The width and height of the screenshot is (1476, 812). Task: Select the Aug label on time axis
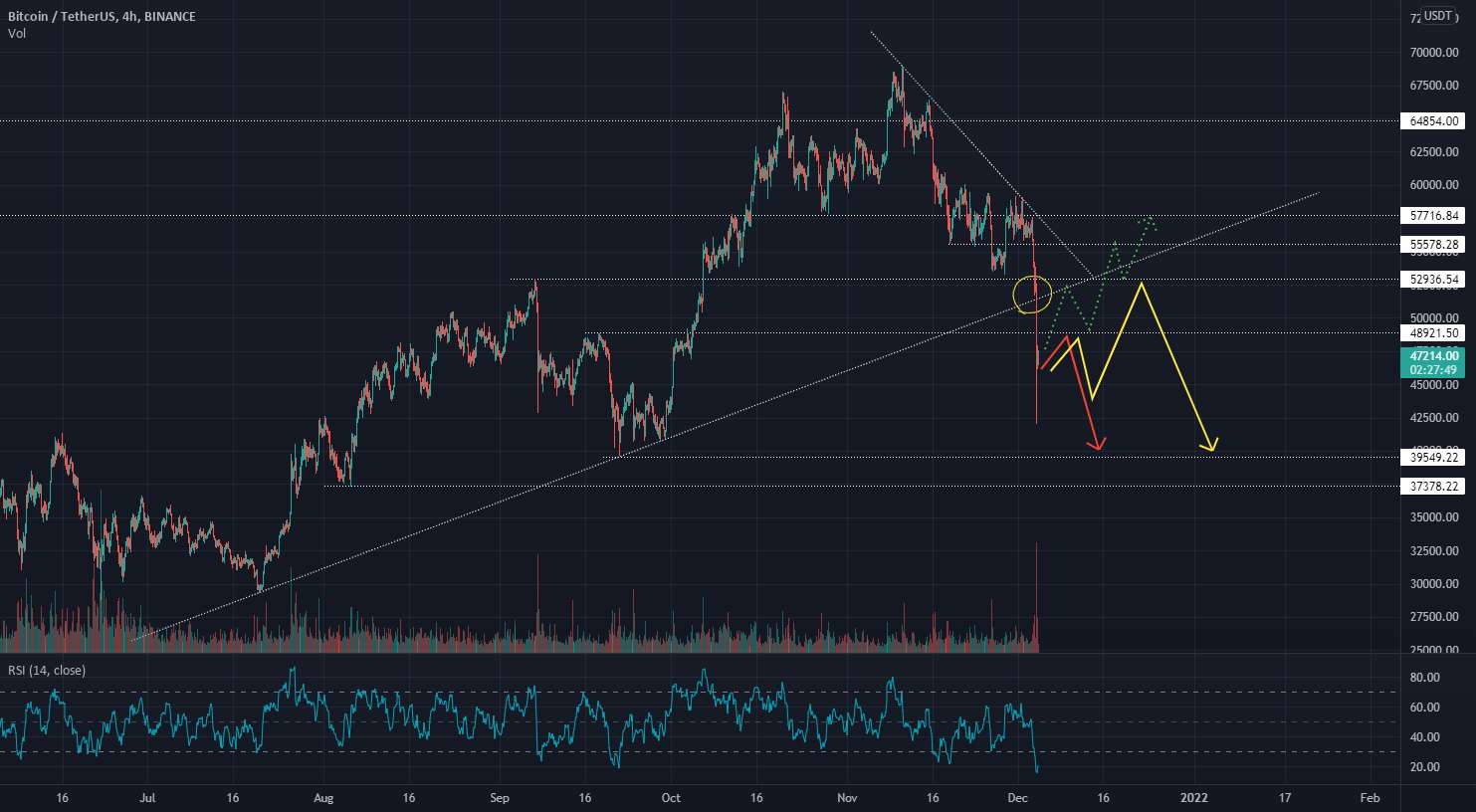click(323, 798)
